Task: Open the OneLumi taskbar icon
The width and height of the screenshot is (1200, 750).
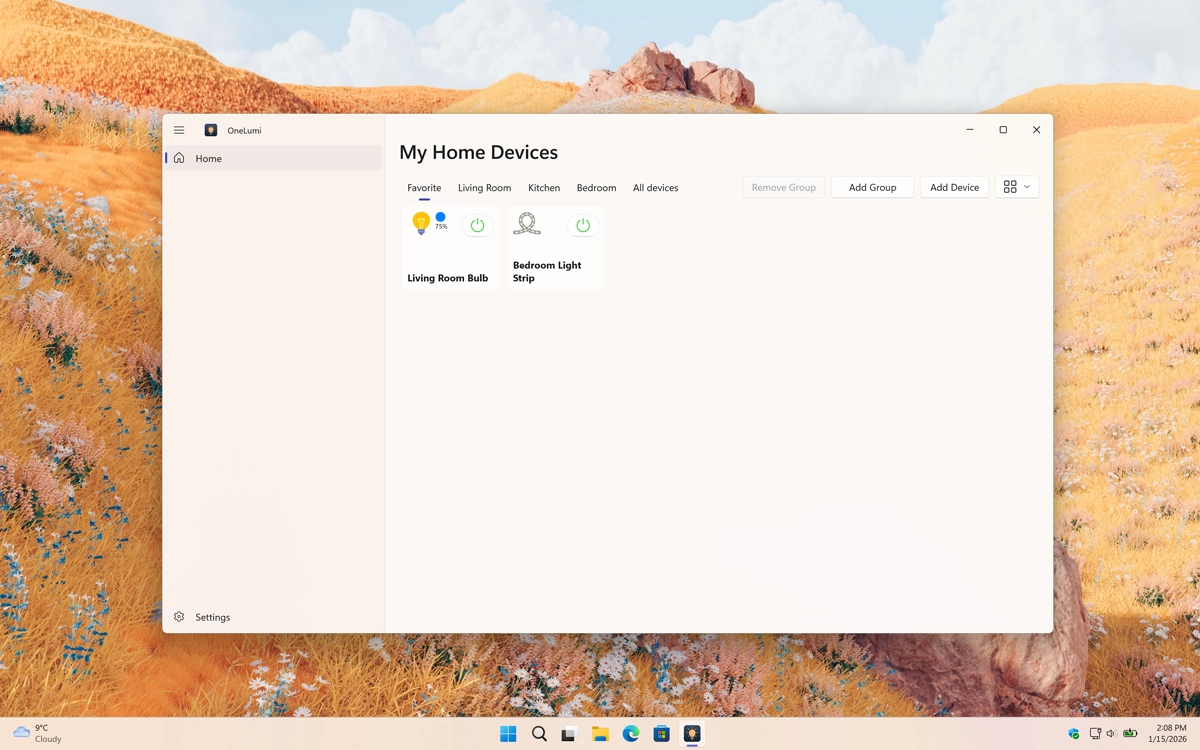Action: (692, 733)
